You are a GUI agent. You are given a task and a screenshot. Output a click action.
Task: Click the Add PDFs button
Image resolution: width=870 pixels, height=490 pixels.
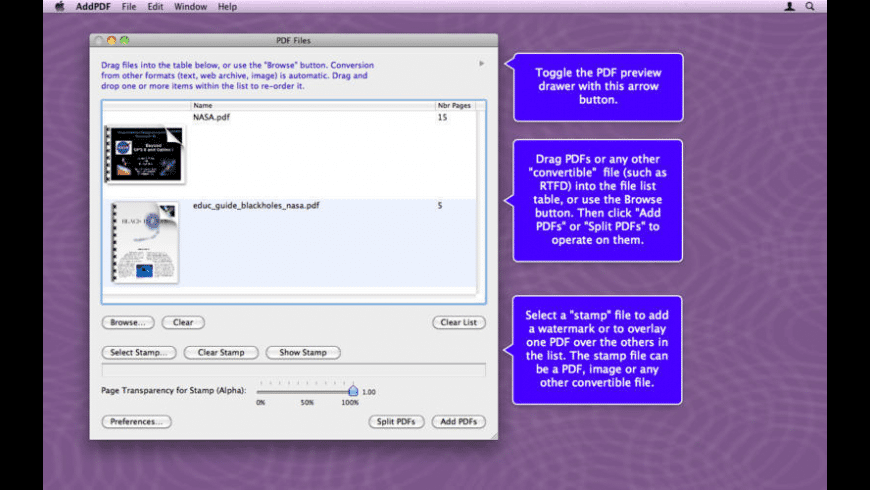[459, 422]
